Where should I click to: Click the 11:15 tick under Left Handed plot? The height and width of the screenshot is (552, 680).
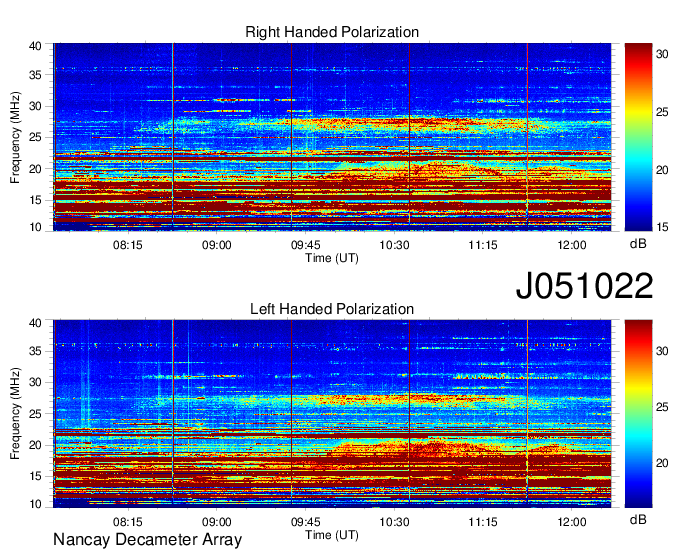pyautogui.click(x=483, y=522)
